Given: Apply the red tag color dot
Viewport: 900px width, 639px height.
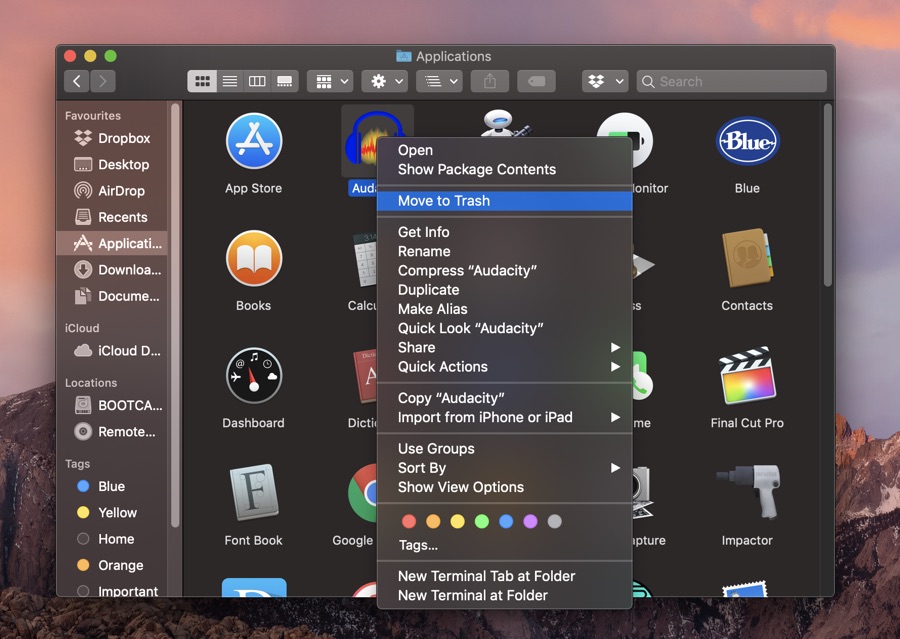Looking at the screenshot, I should click(x=409, y=521).
